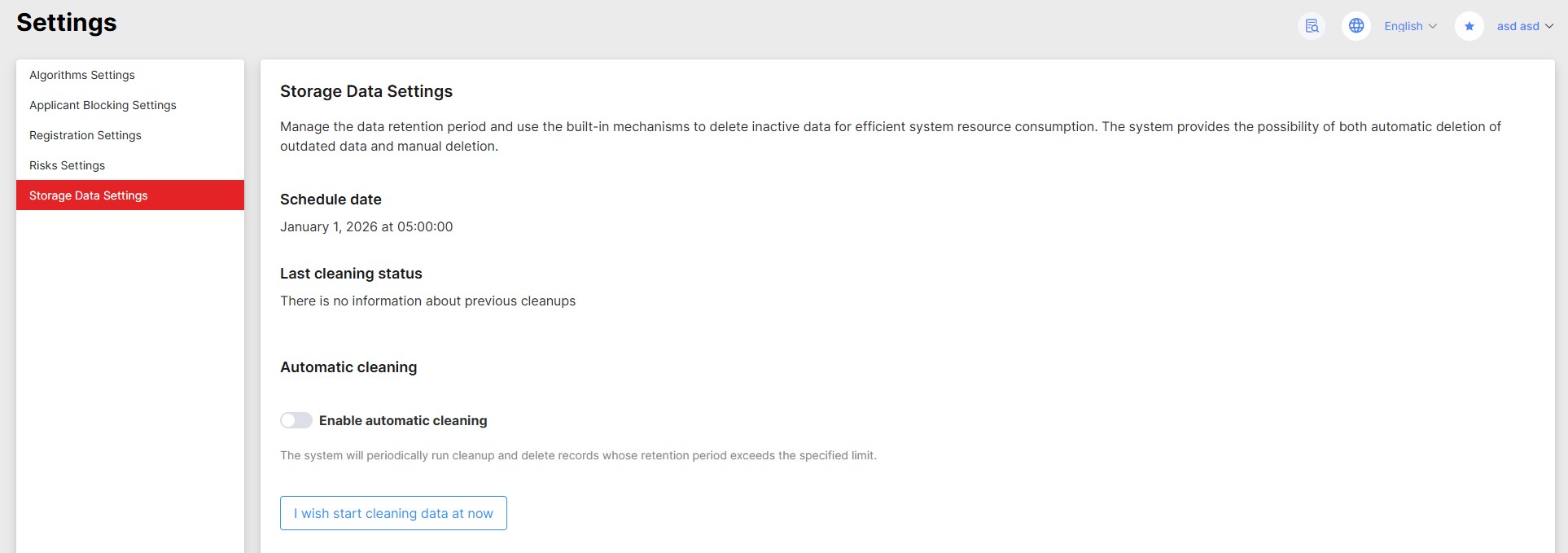
Task: Go to Algorithms Settings
Action: [x=82, y=75]
